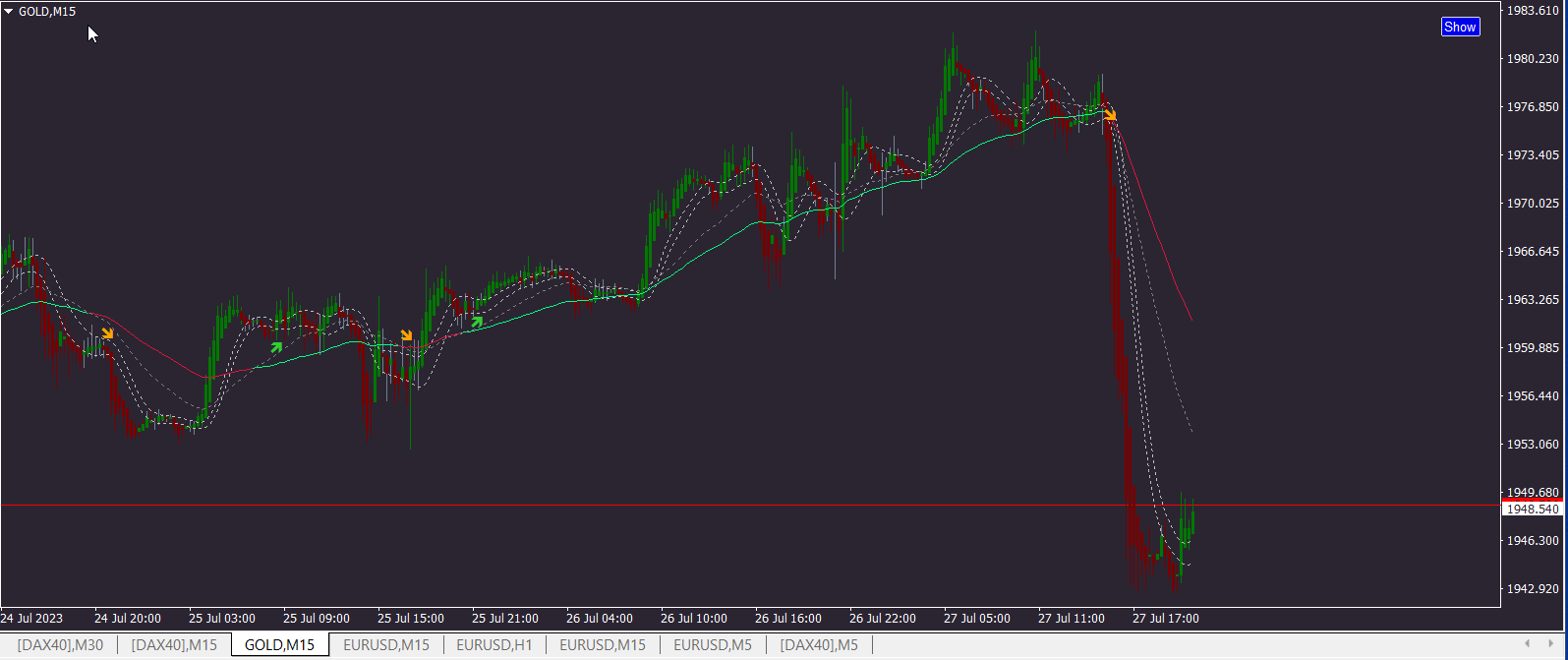Click the 26 Jul 04:00 time label
This screenshot has height=660, width=1568.
[600, 619]
